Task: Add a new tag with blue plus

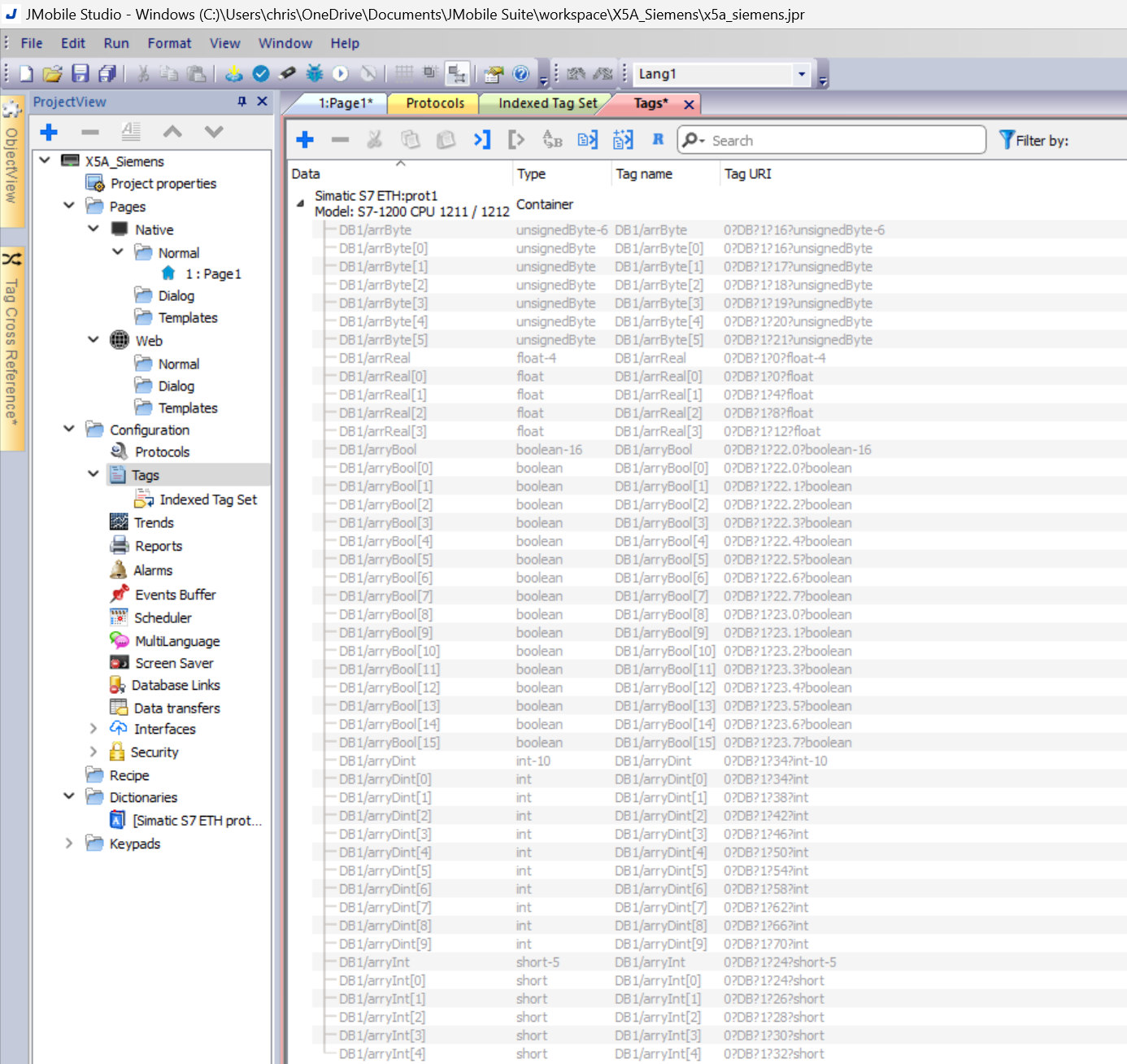Action: click(x=305, y=140)
